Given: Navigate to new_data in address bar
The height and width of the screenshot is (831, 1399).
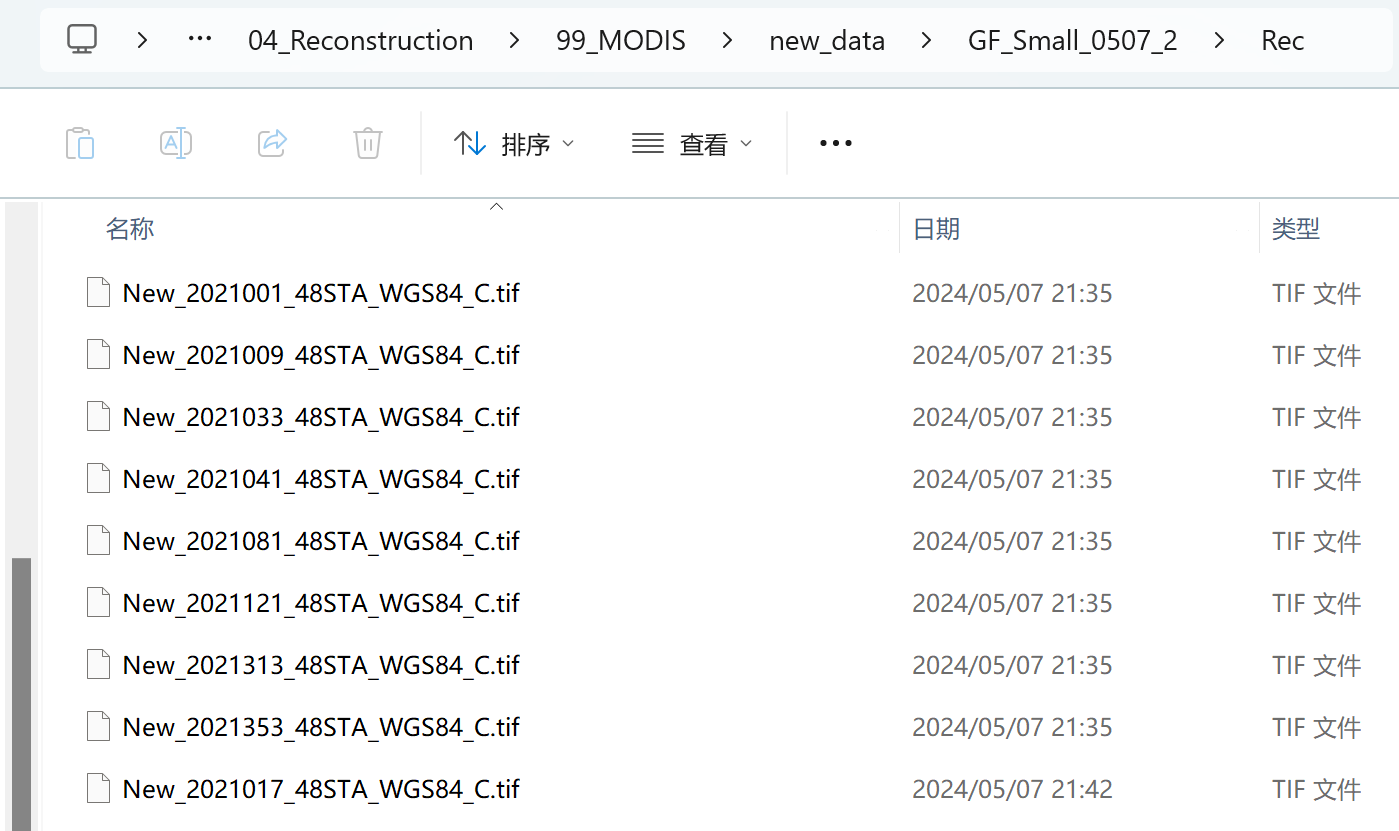Looking at the screenshot, I should pos(827,41).
